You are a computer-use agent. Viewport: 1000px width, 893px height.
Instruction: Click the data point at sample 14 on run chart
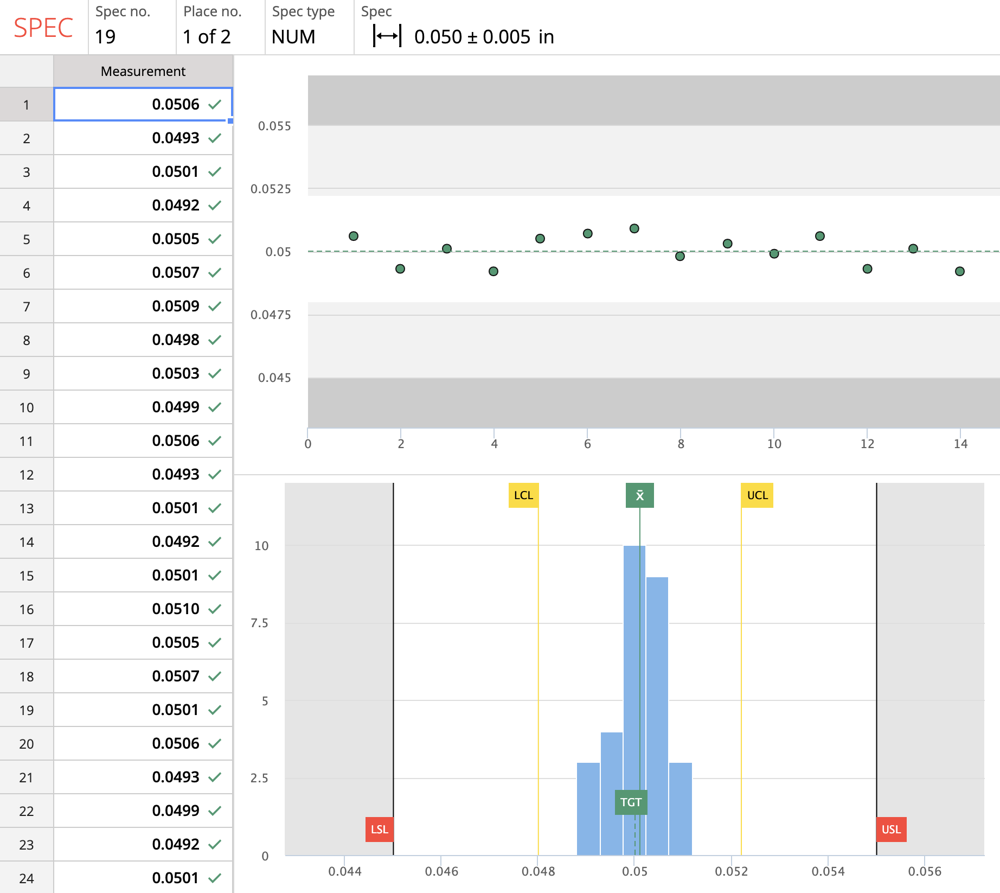click(960, 271)
